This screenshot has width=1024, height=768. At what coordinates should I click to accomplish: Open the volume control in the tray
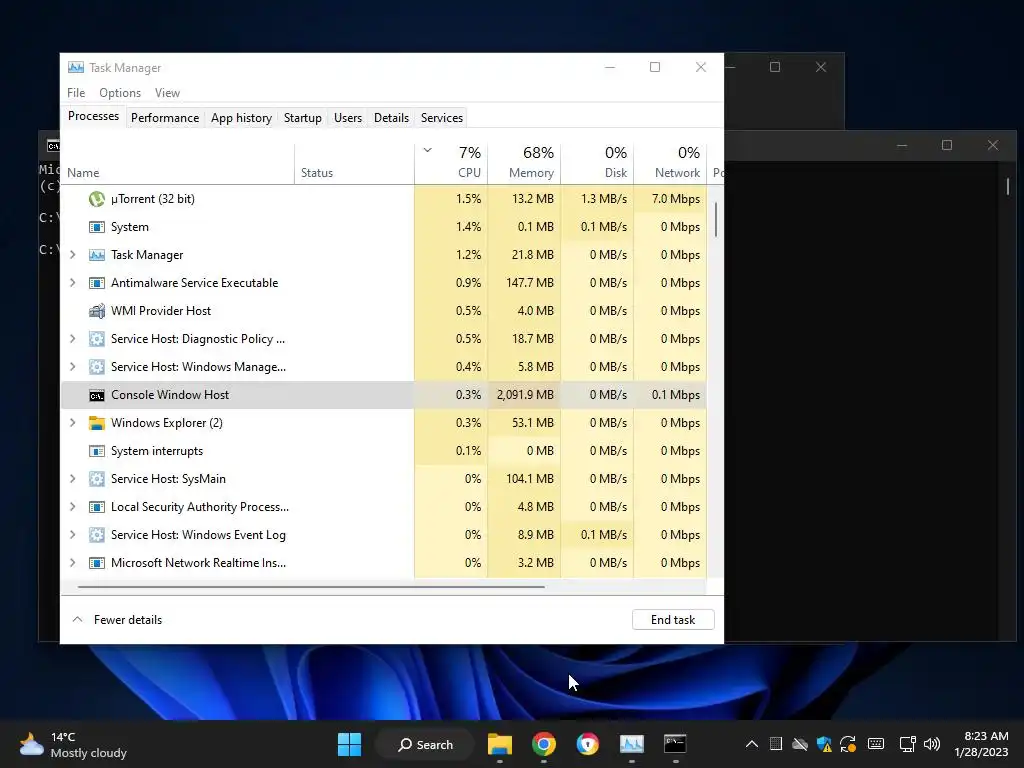tap(932, 744)
